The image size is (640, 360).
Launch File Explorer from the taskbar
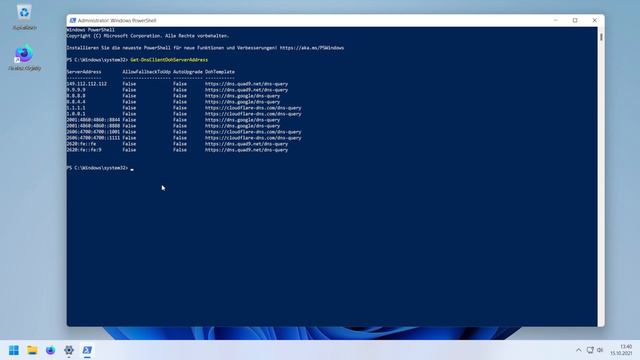(32, 350)
